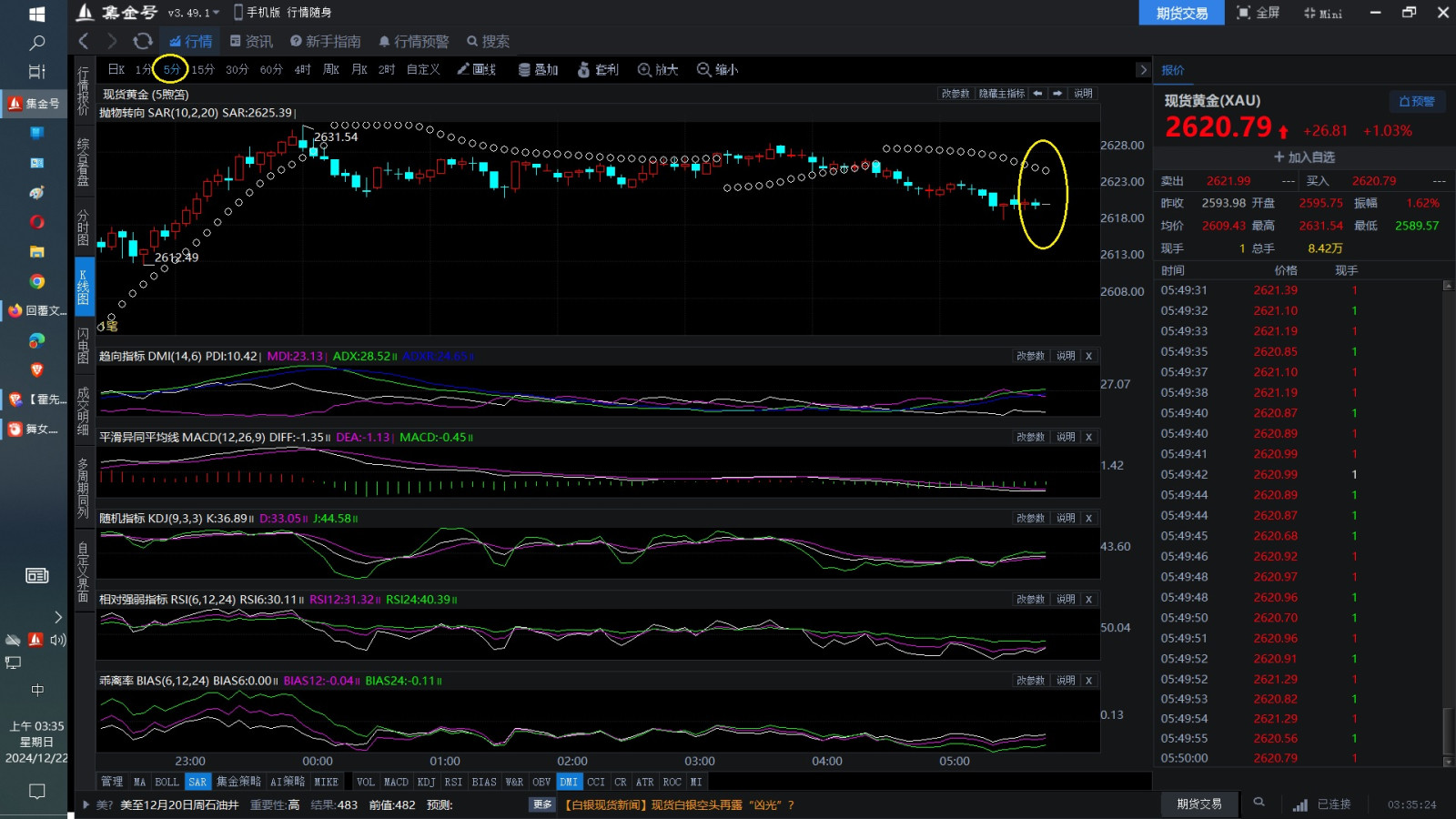Image resolution: width=1456 pixels, height=819 pixels.
Task: Toggle the MACD indicator tab
Action: pos(396,782)
